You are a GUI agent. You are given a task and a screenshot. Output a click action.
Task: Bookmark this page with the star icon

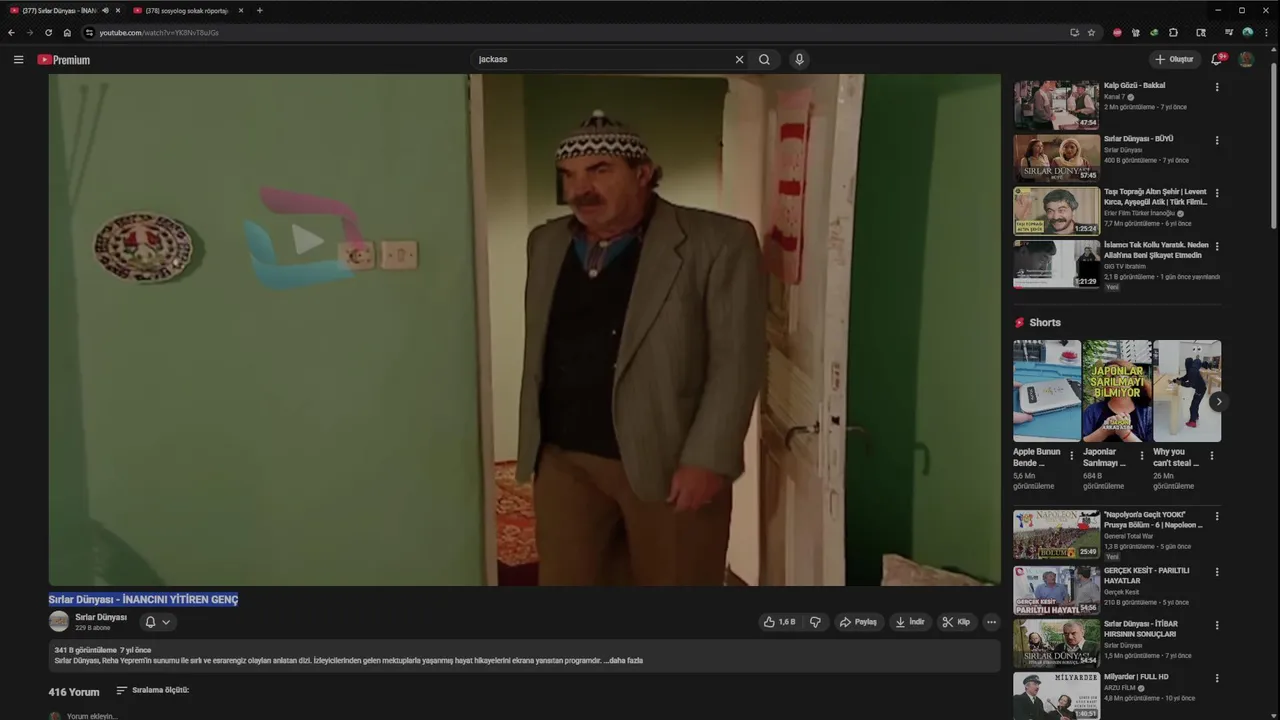(x=1091, y=32)
